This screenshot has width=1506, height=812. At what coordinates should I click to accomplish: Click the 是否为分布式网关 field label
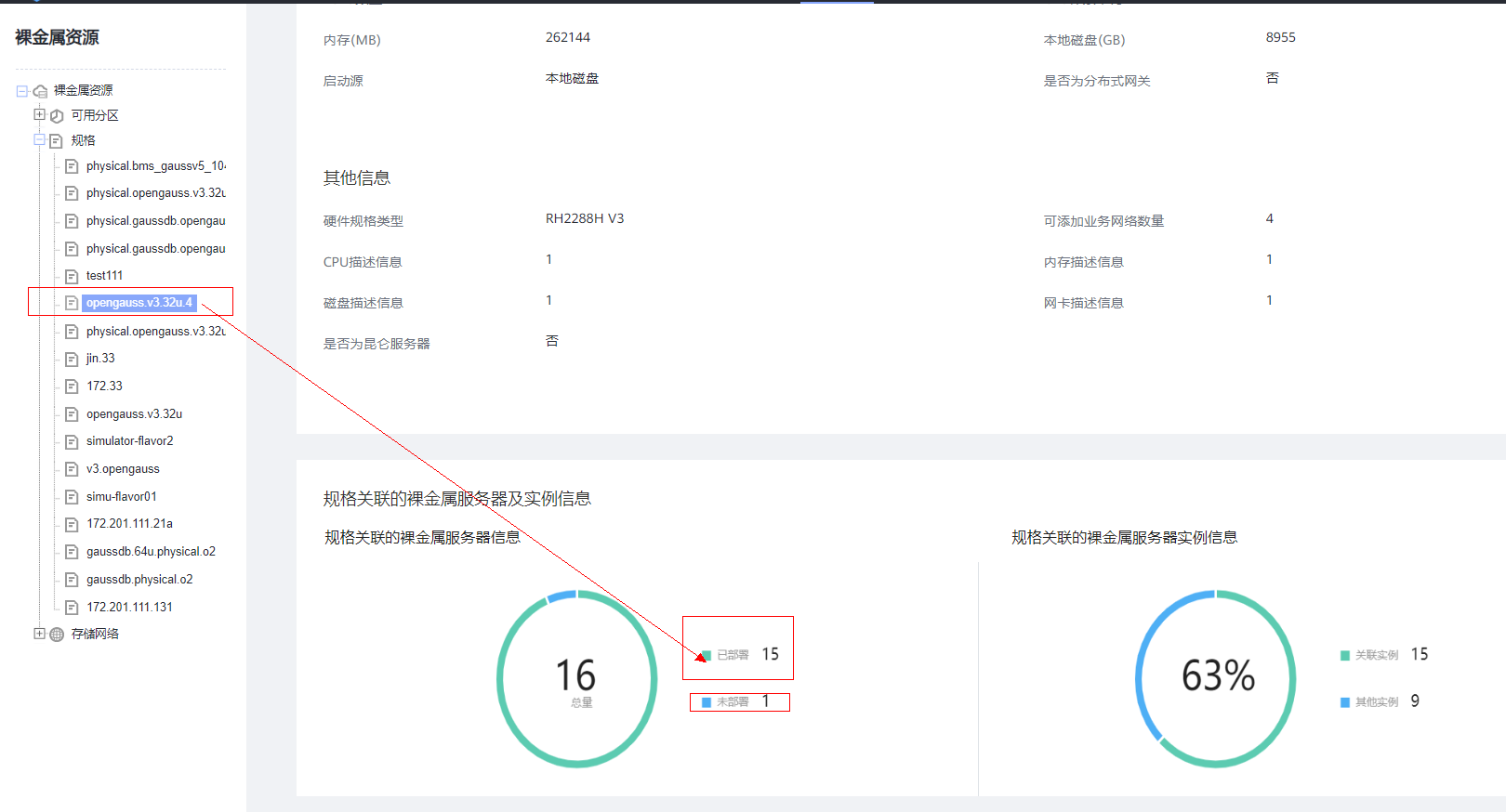tap(1097, 82)
